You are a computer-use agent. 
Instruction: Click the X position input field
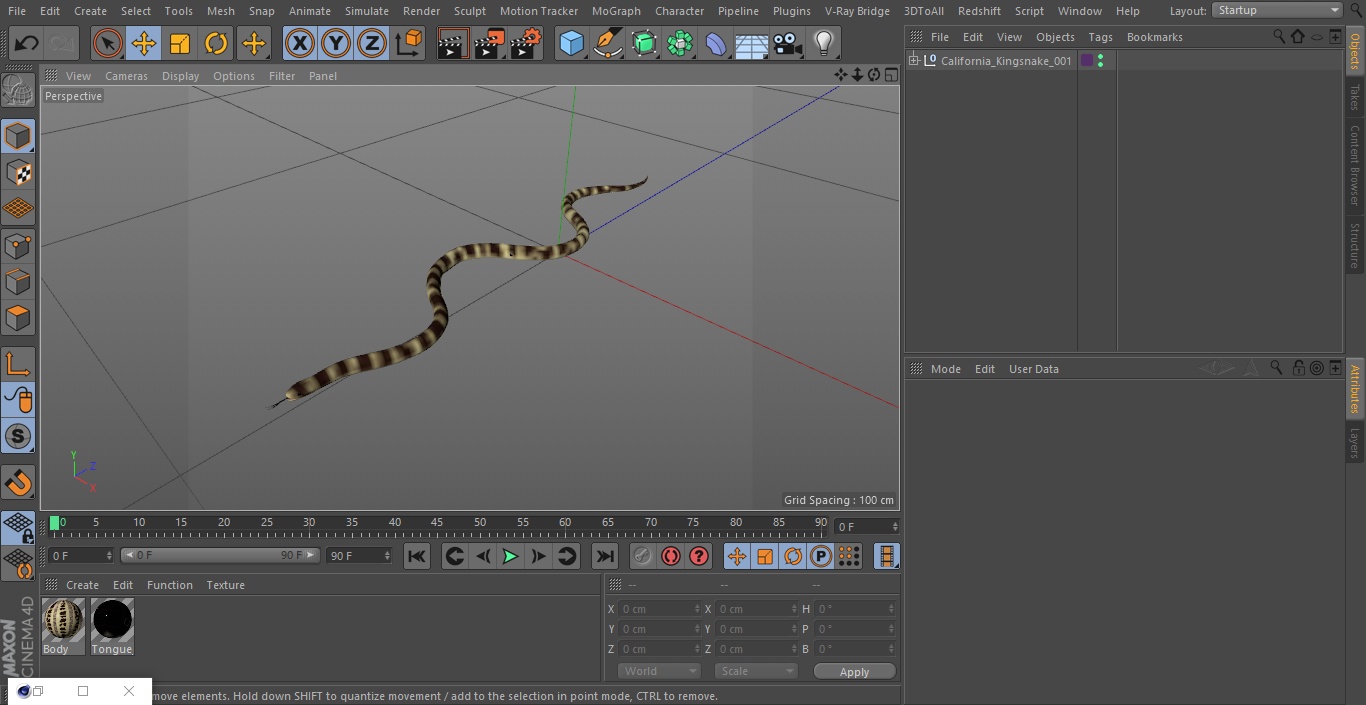660,609
